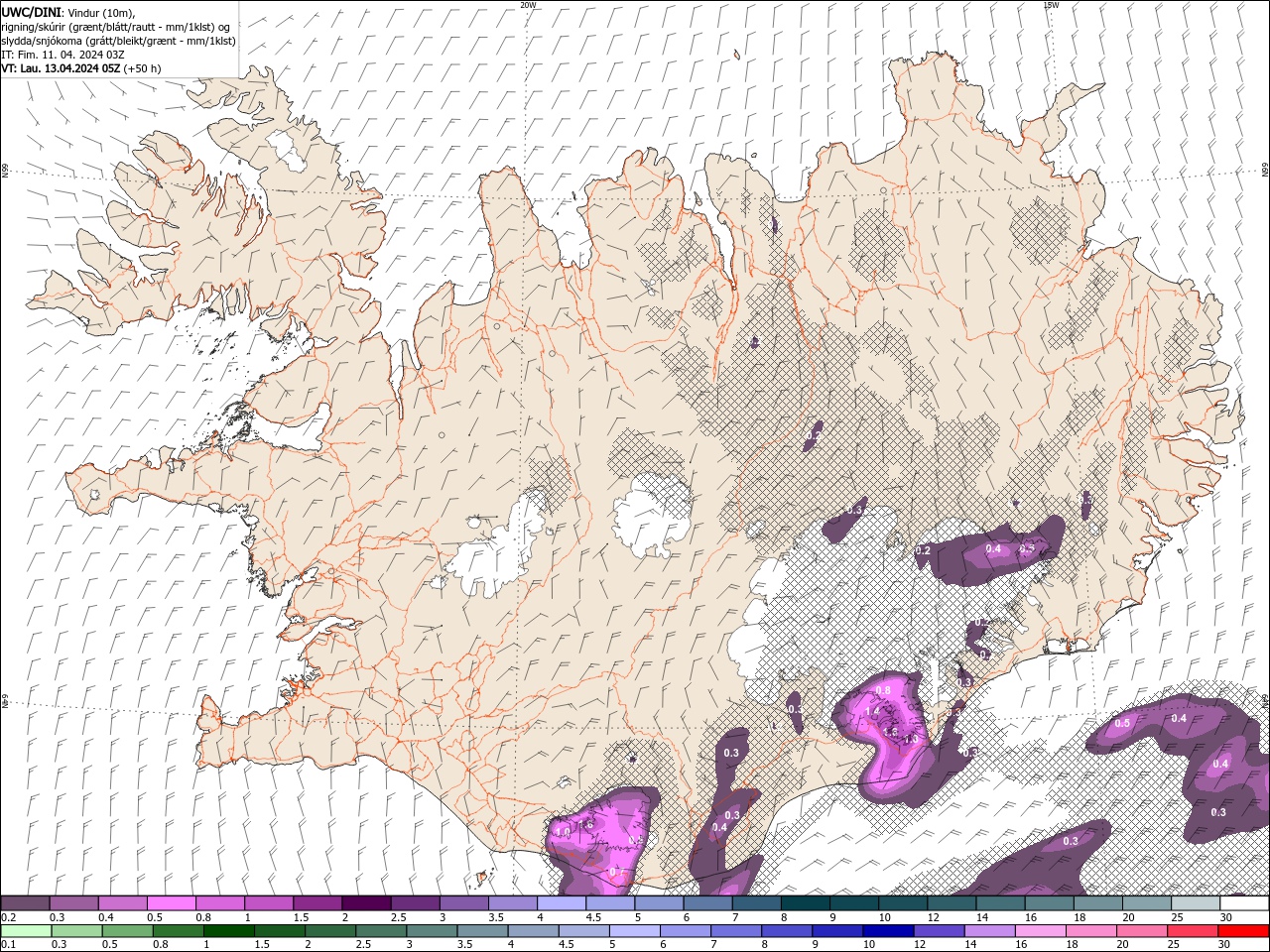Click the '1.4' snowfall value on the map
The height and width of the screenshot is (952, 1270).
872,712
